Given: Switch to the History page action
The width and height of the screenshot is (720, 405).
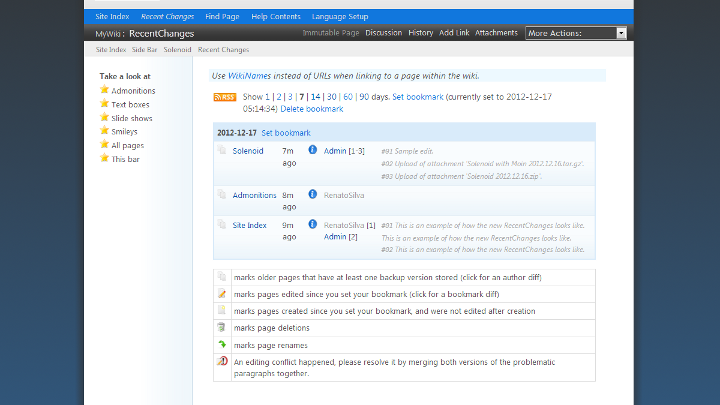Looking at the screenshot, I should click(x=421, y=33).
